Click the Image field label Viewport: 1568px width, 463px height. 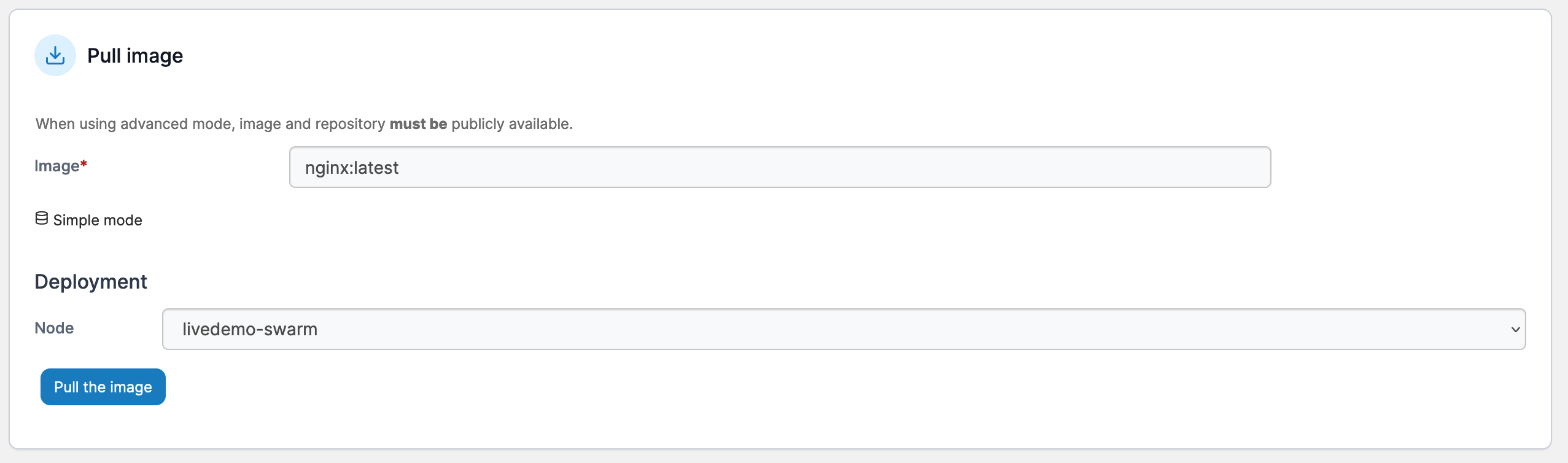[x=56, y=166]
